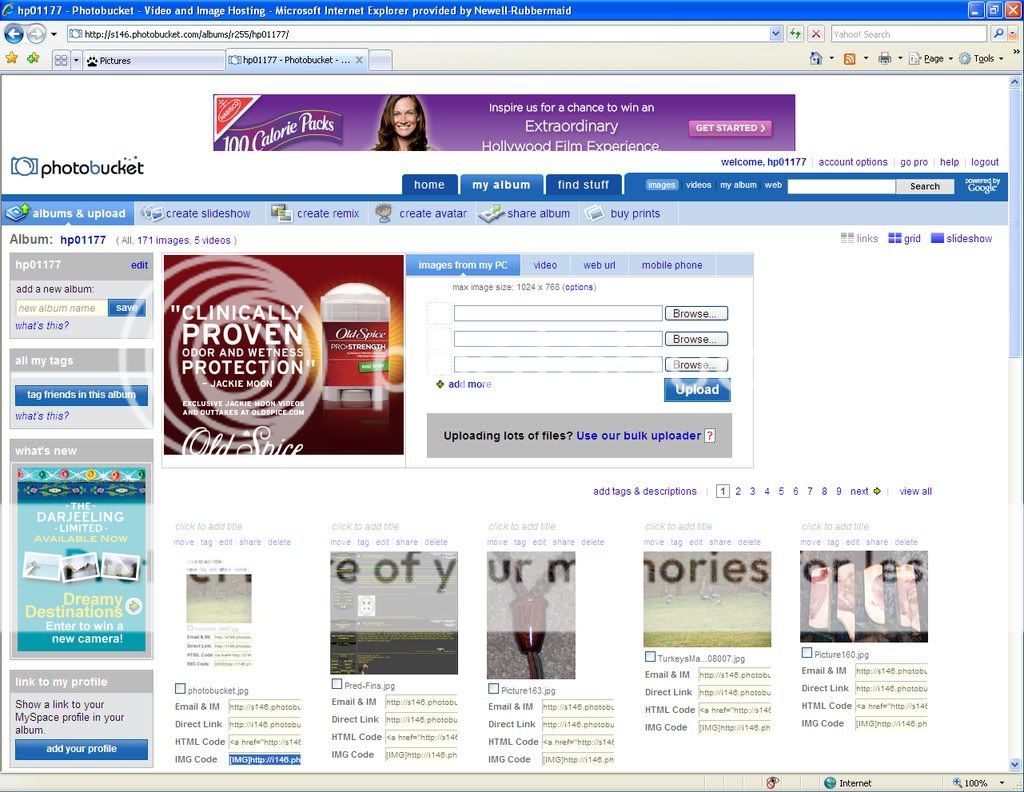Viewport: 1024px width, 792px height.
Task: Click the RSS feeds icon
Action: pyautogui.click(x=850, y=59)
